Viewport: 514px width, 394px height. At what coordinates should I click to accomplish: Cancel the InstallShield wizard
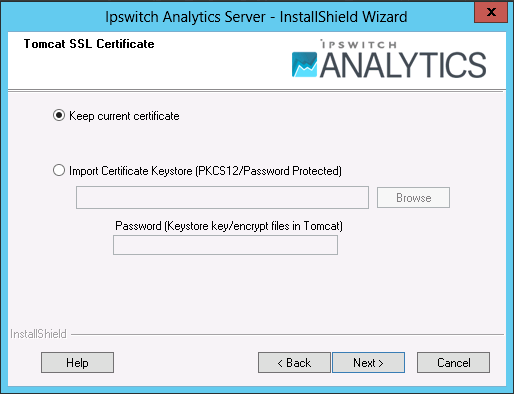point(453,362)
